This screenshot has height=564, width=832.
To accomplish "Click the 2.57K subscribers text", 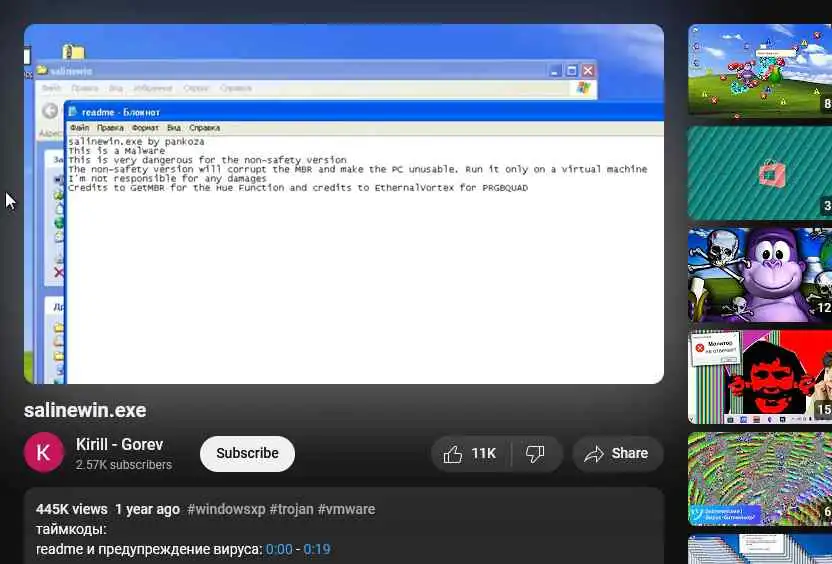I will [124, 465].
